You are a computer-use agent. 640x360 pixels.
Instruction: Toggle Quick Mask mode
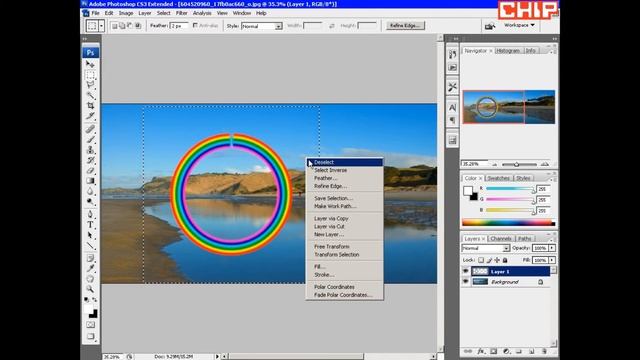(x=90, y=325)
